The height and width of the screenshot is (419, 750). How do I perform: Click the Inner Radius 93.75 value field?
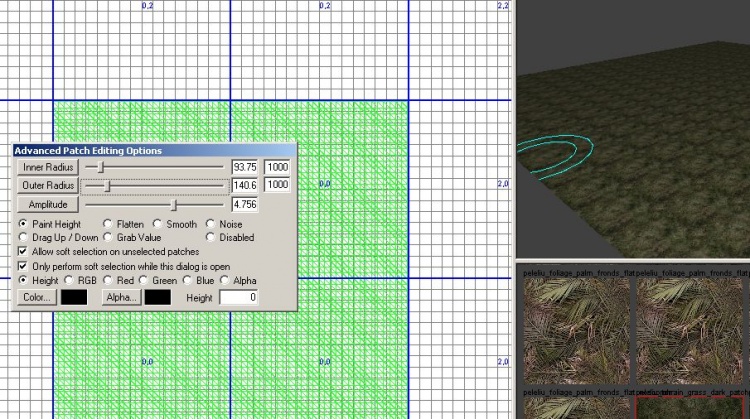pos(245,167)
